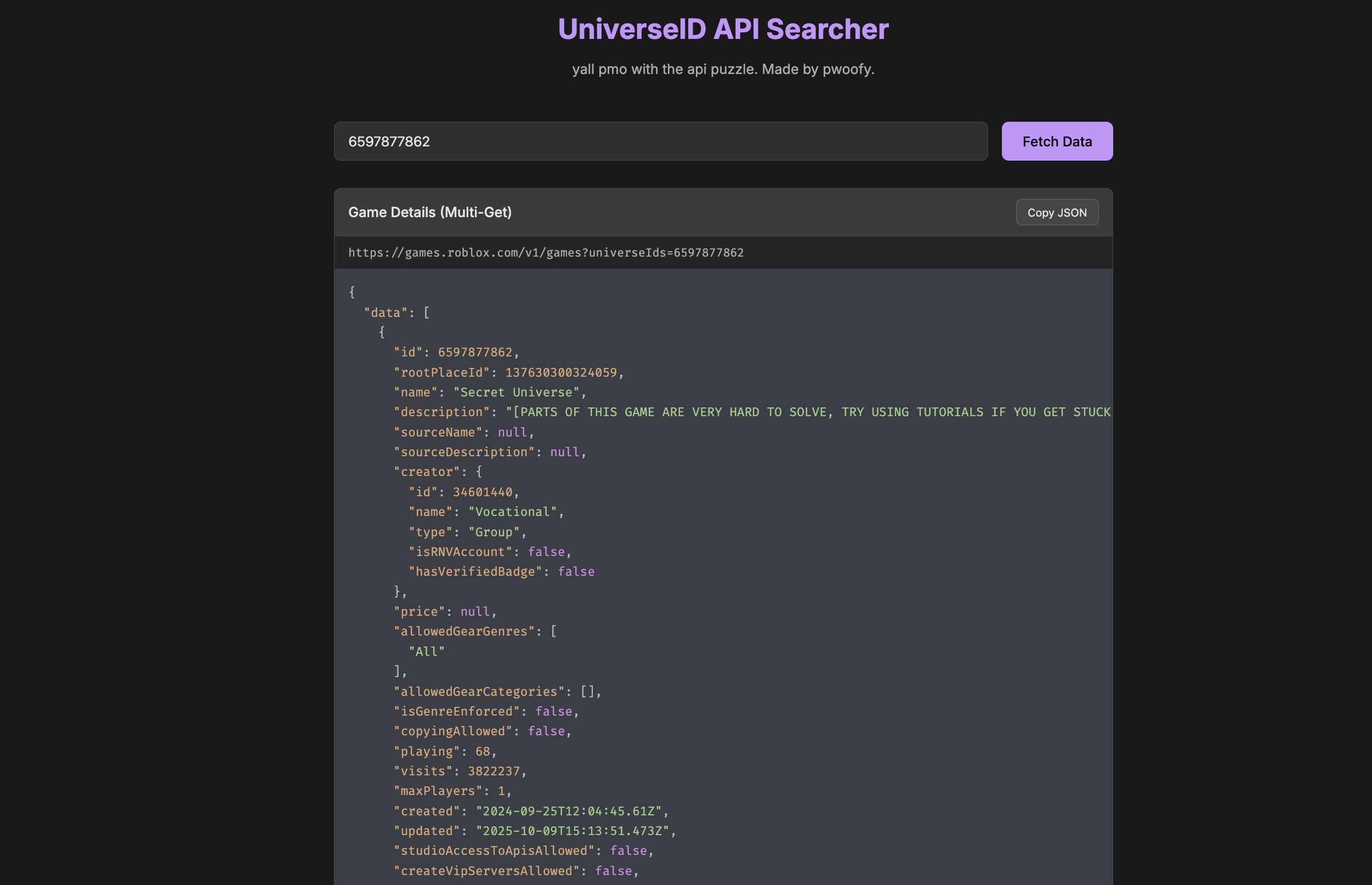This screenshot has height=885, width=1372.
Task: Click the games.roblox.com endpoint URL text
Action: coord(545,253)
